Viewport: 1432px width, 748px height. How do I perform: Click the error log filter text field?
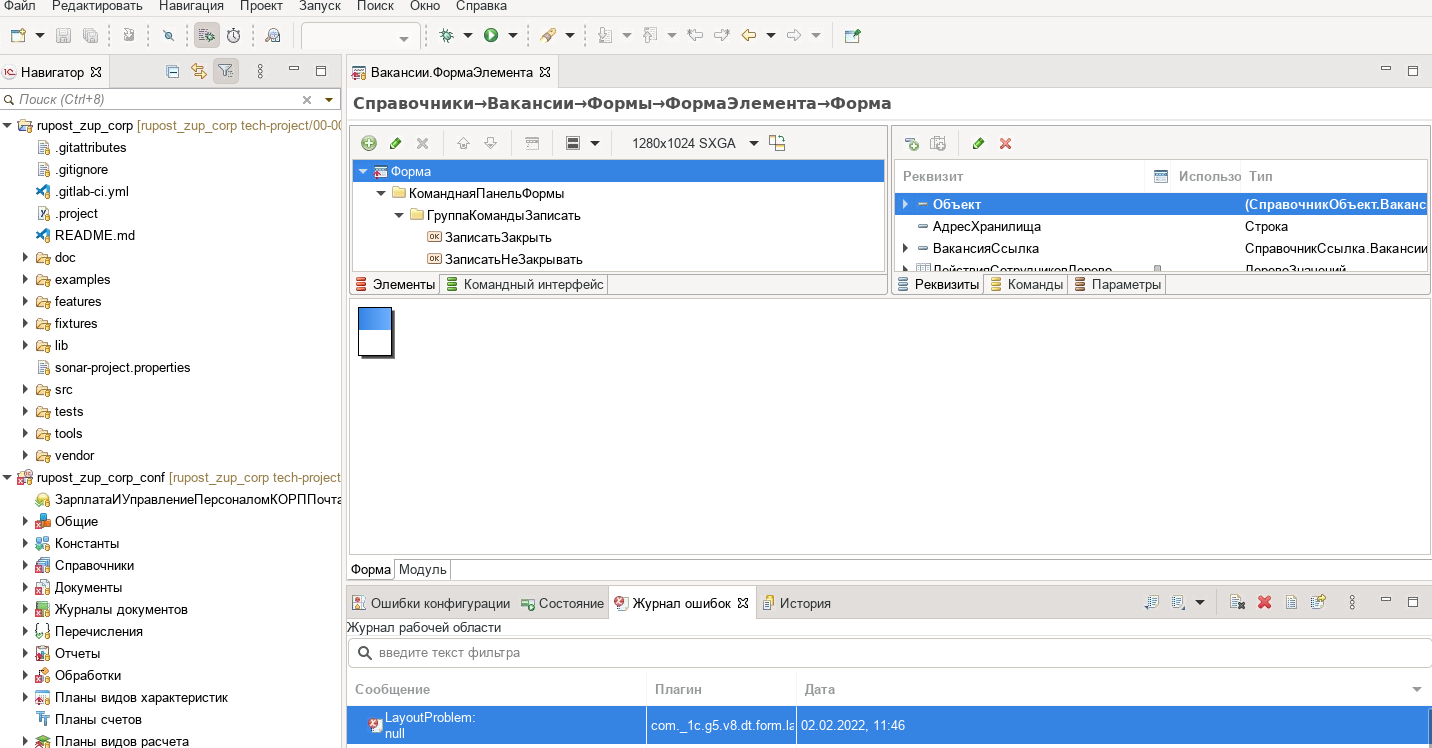889,653
